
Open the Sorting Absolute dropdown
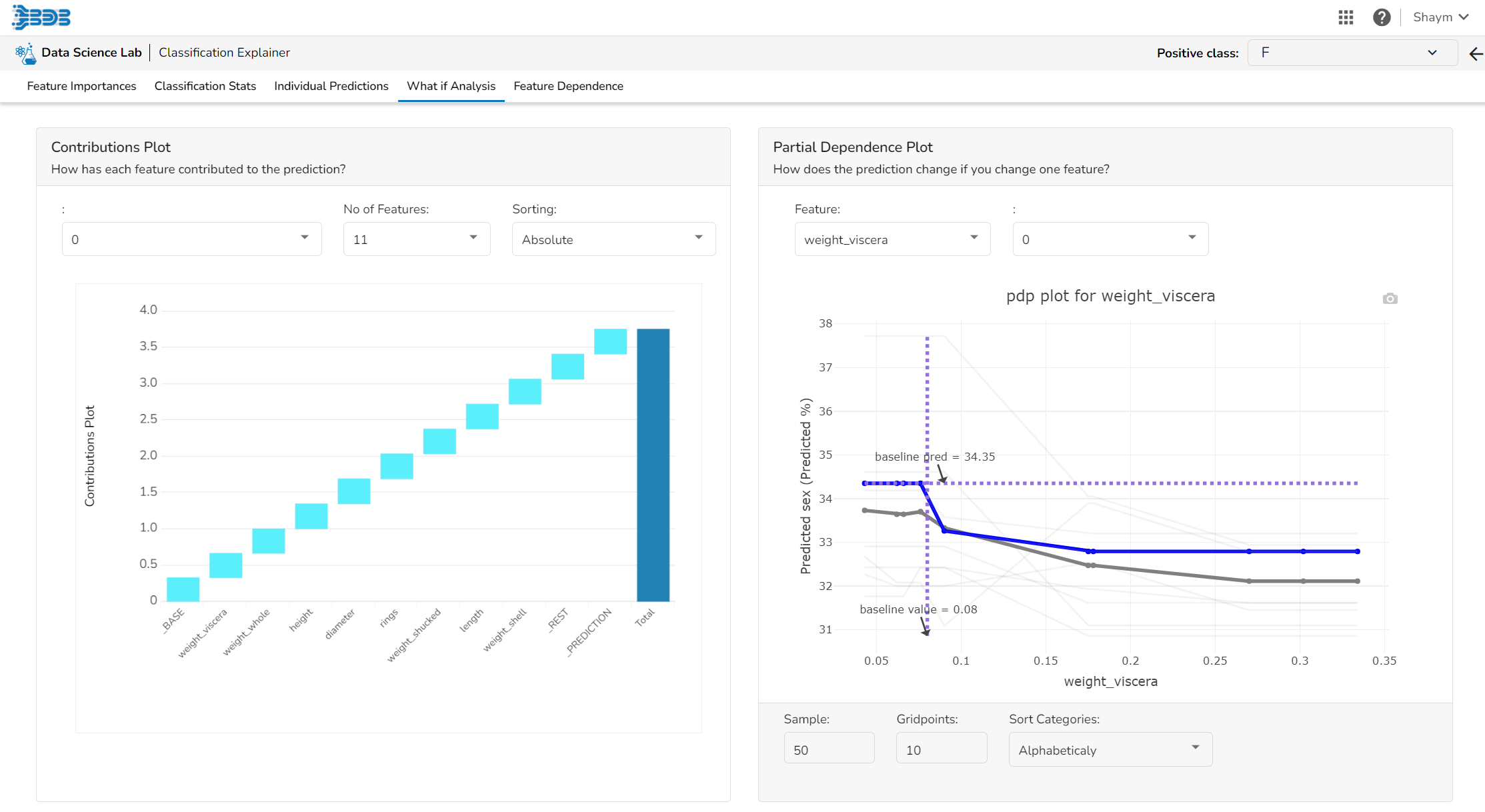[613, 239]
